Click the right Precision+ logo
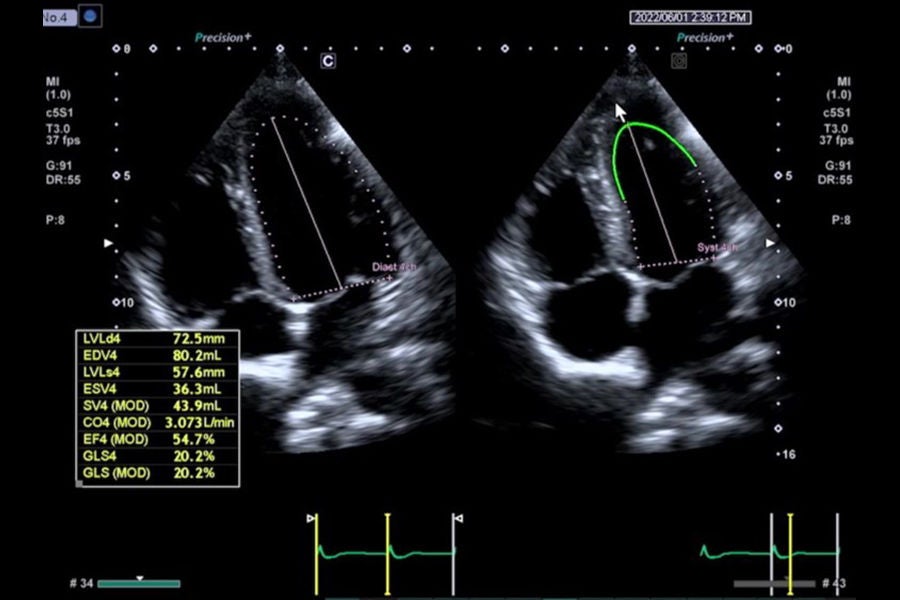900x600 pixels. click(705, 38)
